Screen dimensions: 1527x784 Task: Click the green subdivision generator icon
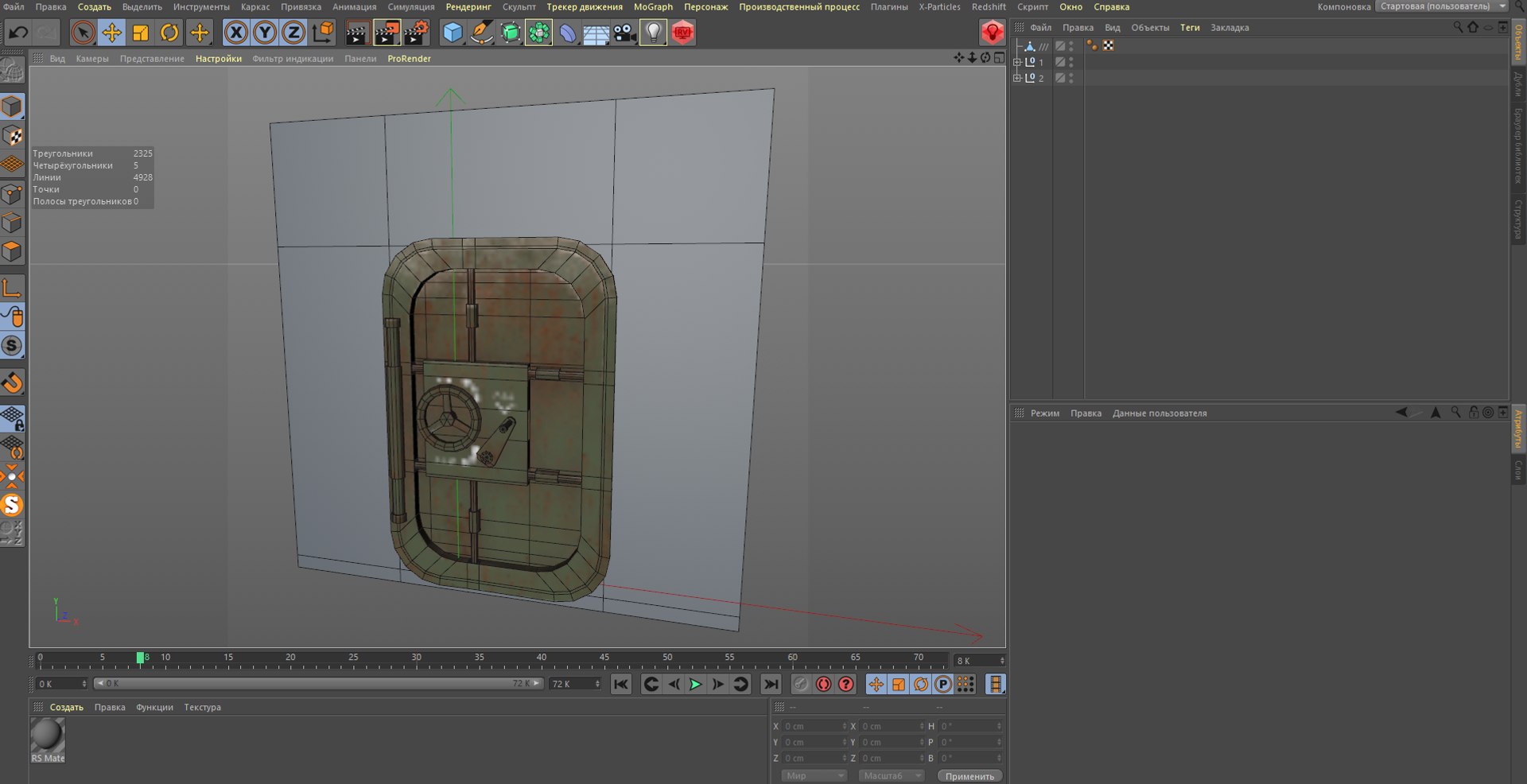click(x=510, y=33)
